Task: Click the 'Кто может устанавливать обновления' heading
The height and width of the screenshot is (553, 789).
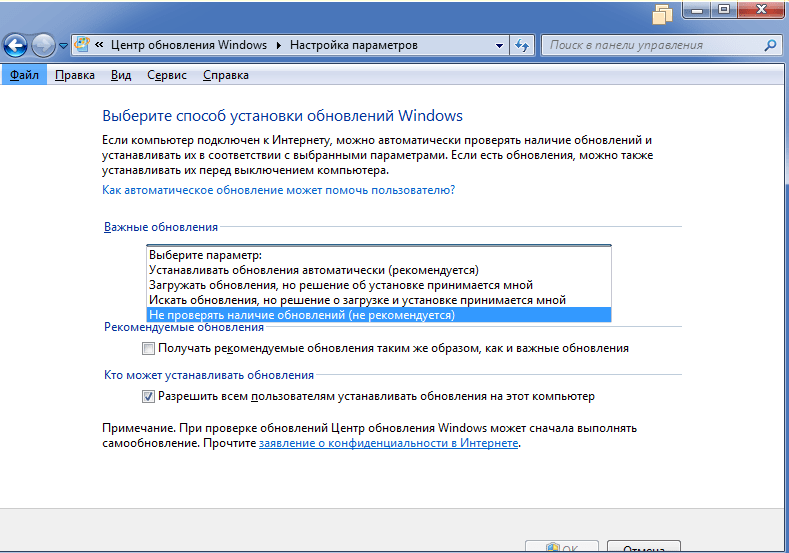Action: pos(209,375)
